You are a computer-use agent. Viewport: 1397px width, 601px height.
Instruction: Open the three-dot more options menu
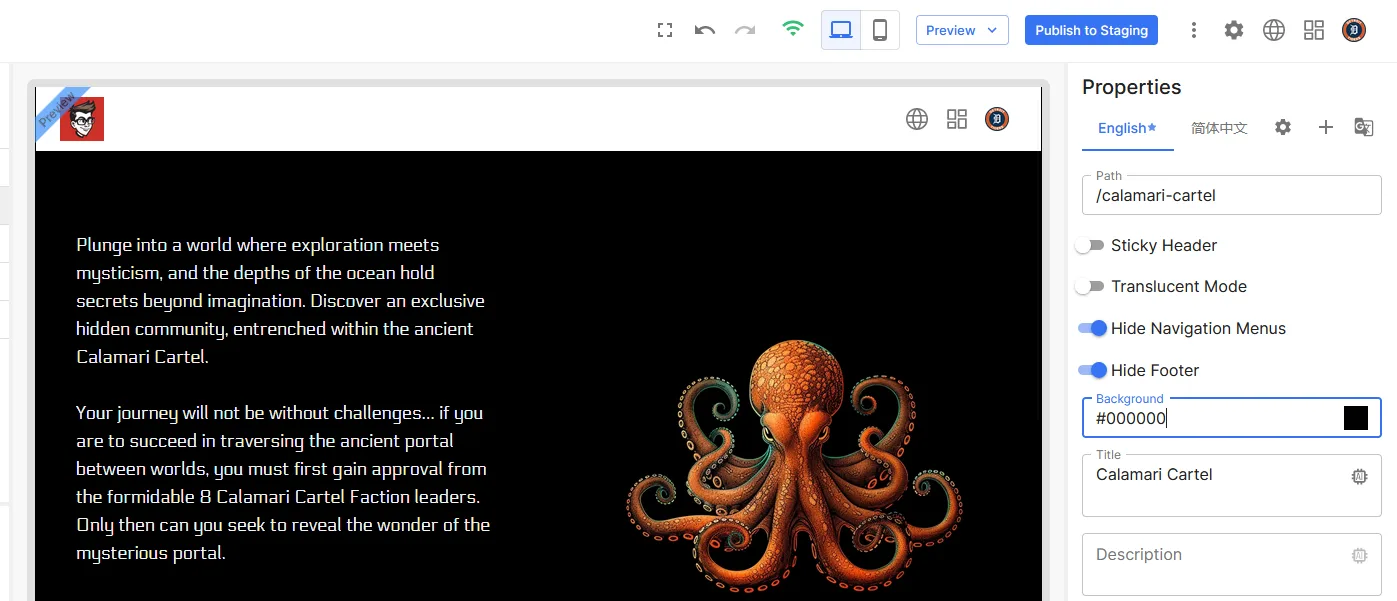pyautogui.click(x=1193, y=30)
